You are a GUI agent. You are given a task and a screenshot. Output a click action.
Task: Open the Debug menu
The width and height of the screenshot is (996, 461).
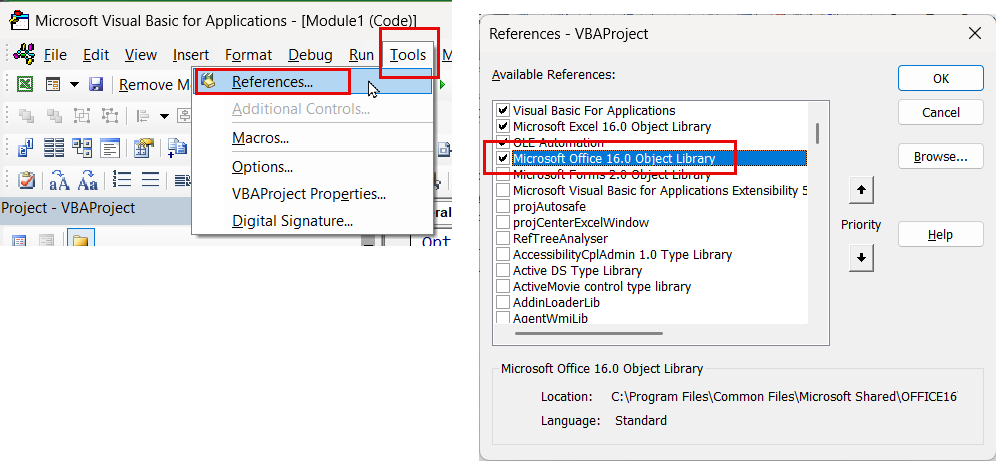pyautogui.click(x=310, y=55)
